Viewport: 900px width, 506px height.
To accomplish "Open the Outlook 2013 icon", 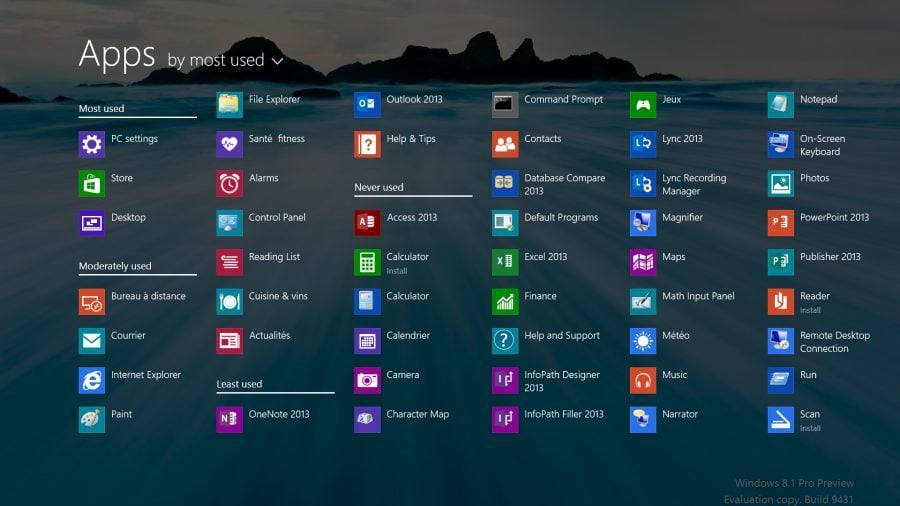I will [x=367, y=104].
